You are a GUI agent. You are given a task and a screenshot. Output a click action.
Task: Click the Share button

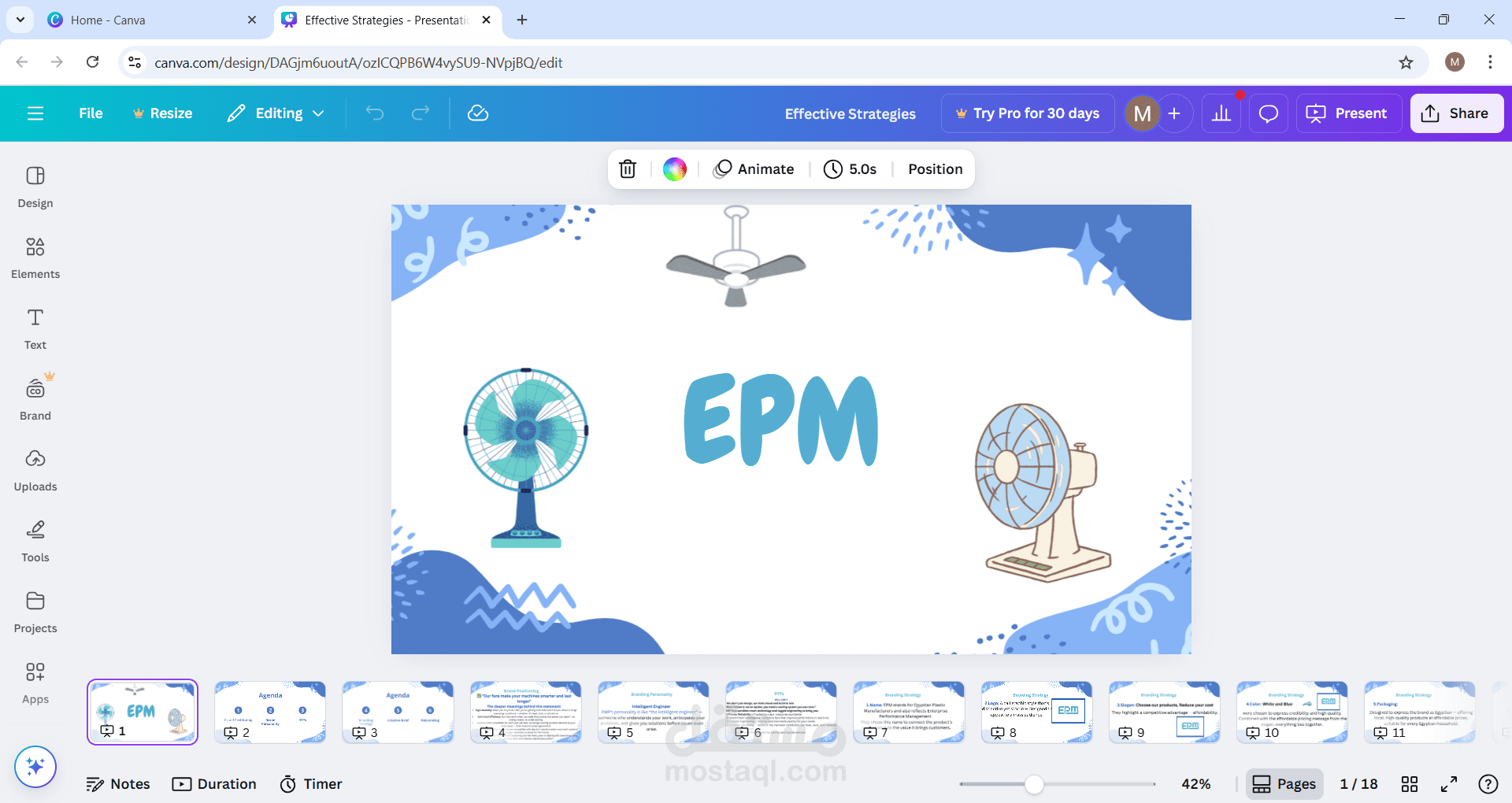point(1456,113)
